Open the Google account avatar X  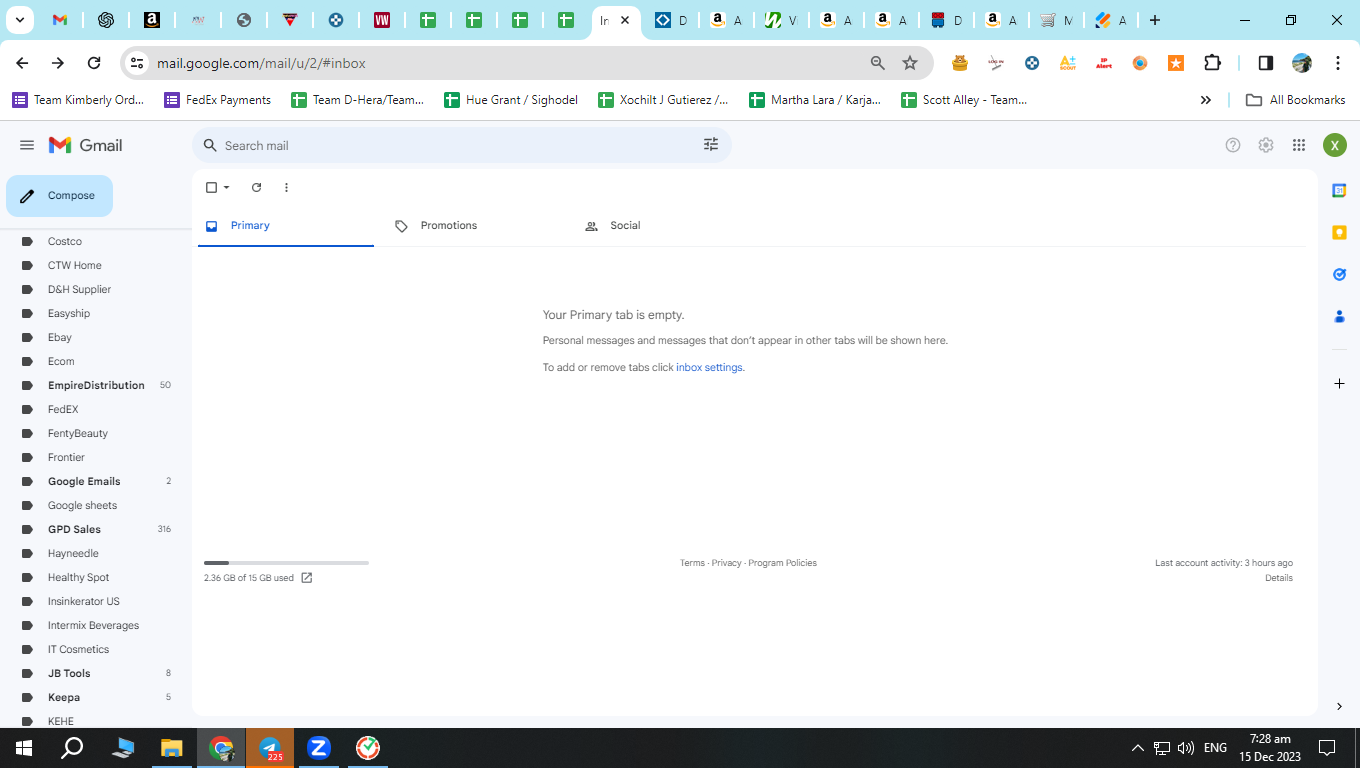(x=1335, y=145)
